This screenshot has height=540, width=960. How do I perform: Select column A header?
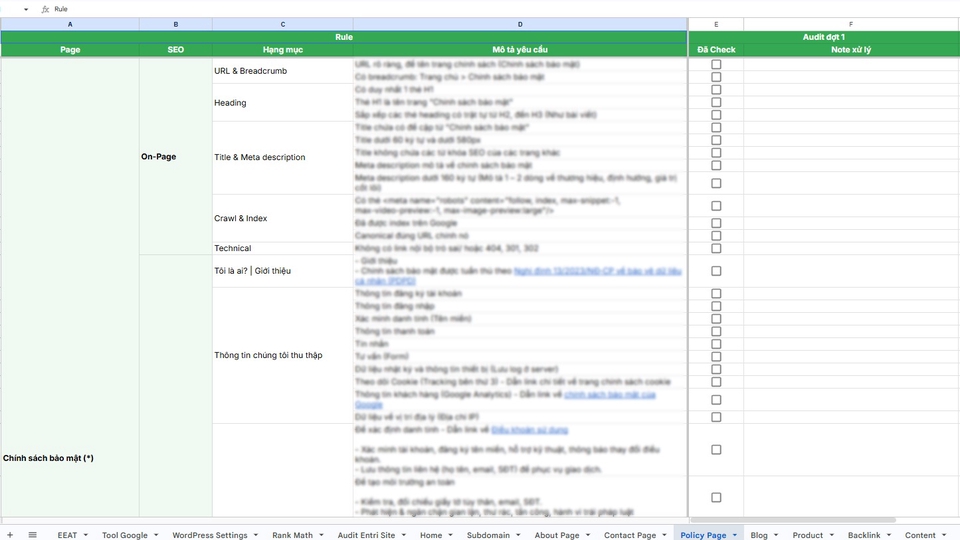tap(70, 24)
